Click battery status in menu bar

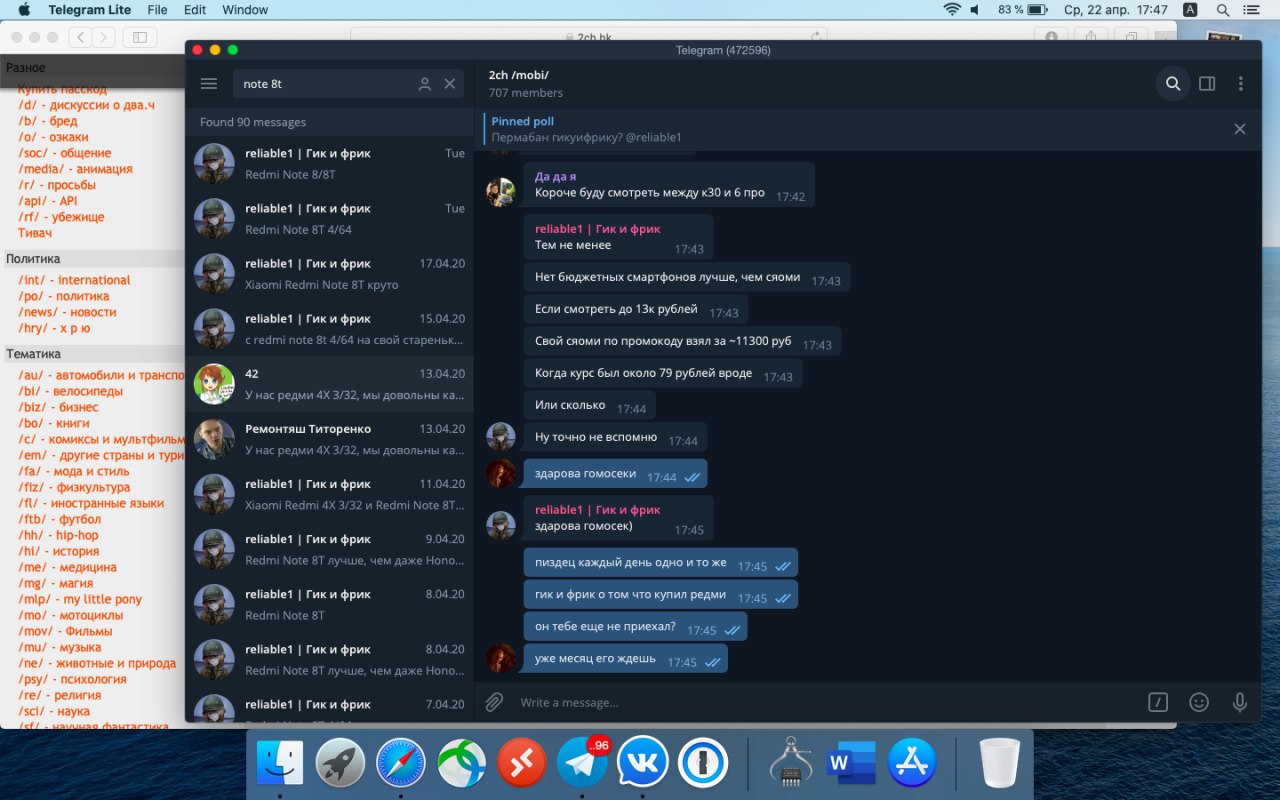pyautogui.click(x=1025, y=10)
